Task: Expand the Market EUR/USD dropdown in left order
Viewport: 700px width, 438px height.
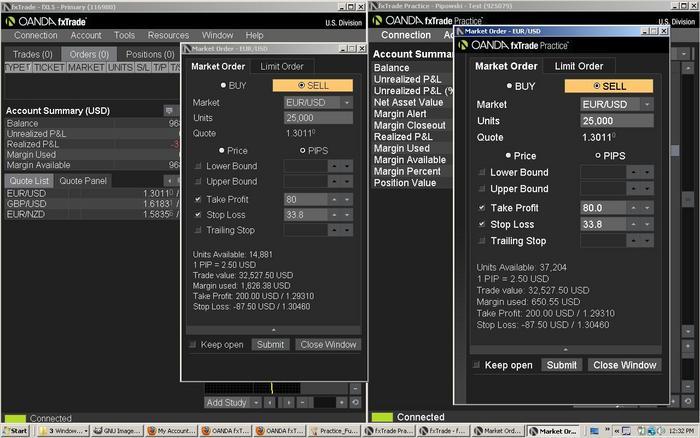Action: click(x=346, y=102)
